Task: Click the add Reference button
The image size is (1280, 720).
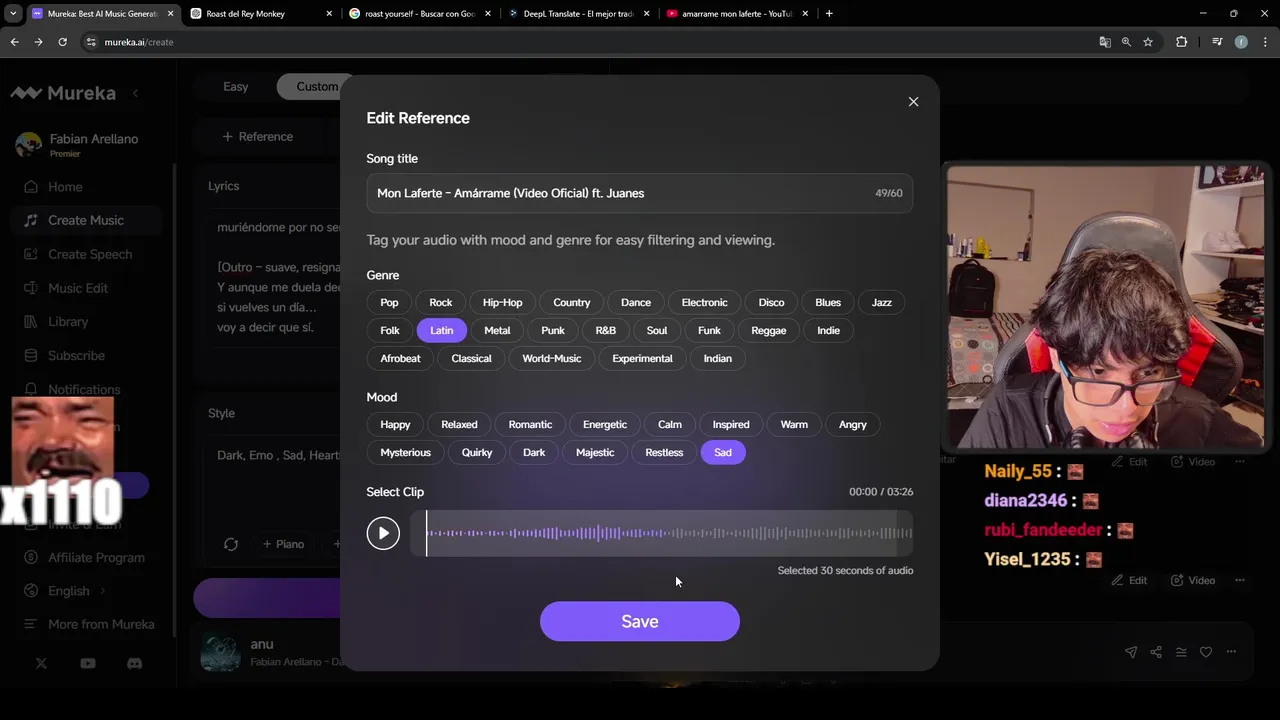Action: click(258, 137)
